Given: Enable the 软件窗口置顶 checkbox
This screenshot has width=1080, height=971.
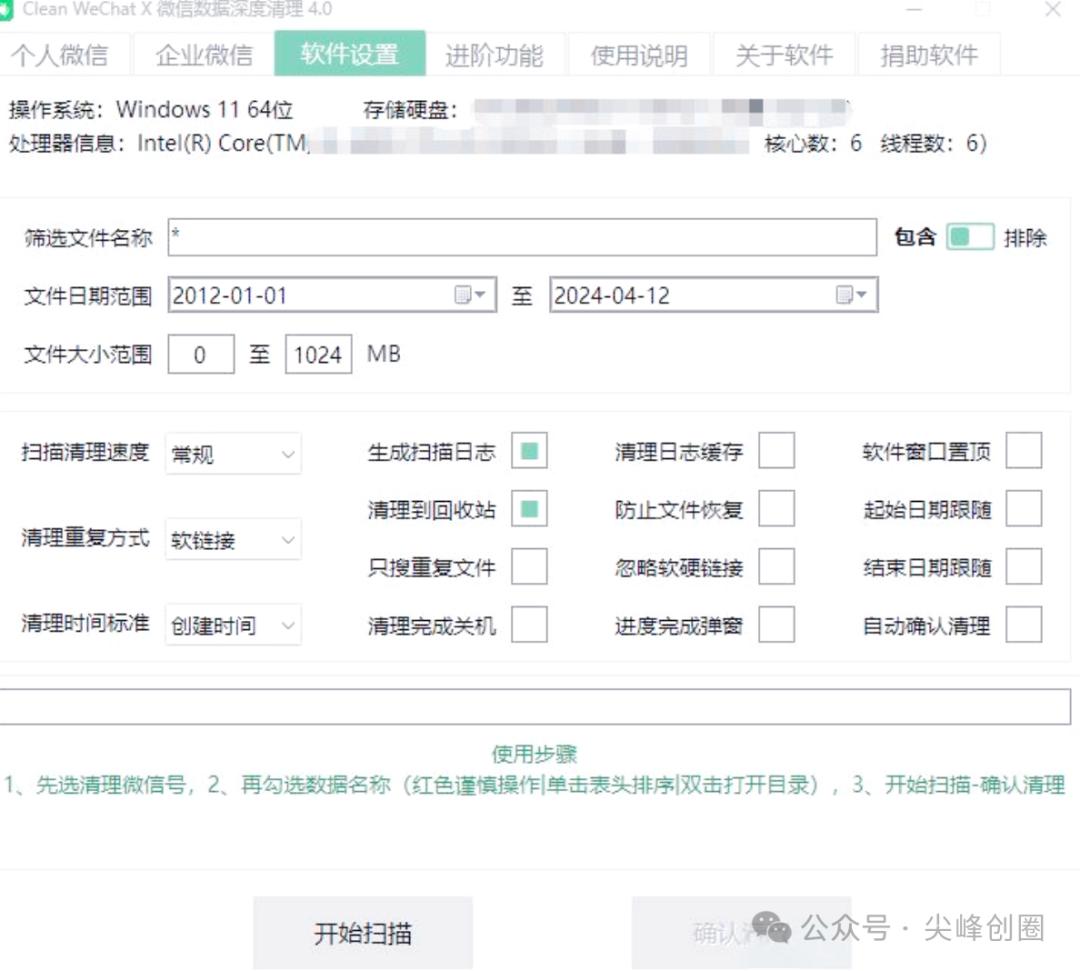Looking at the screenshot, I should point(1024,451).
